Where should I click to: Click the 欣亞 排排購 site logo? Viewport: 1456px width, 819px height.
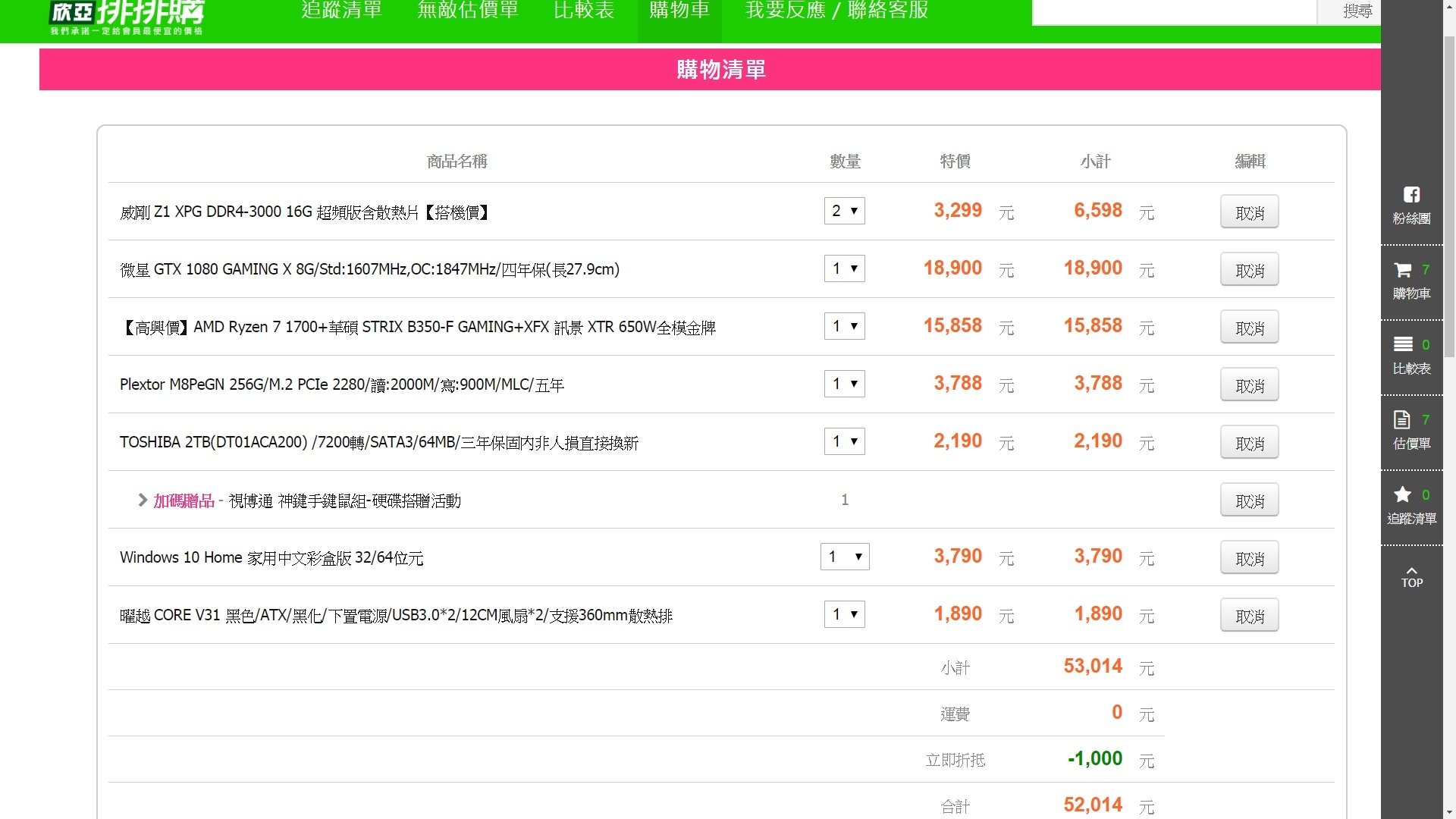pos(127,15)
